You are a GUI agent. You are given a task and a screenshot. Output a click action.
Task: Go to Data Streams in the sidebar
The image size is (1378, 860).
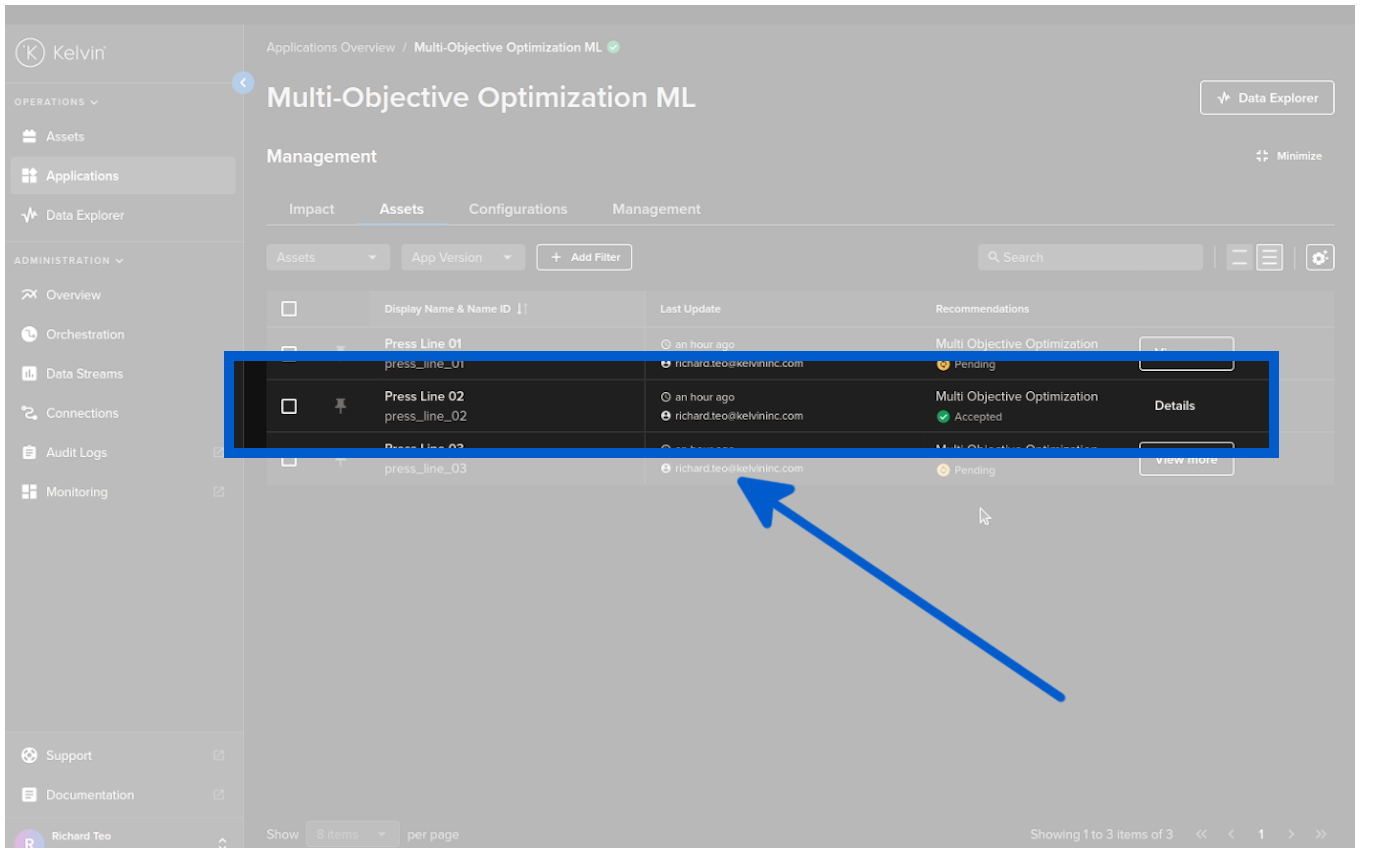[84, 374]
